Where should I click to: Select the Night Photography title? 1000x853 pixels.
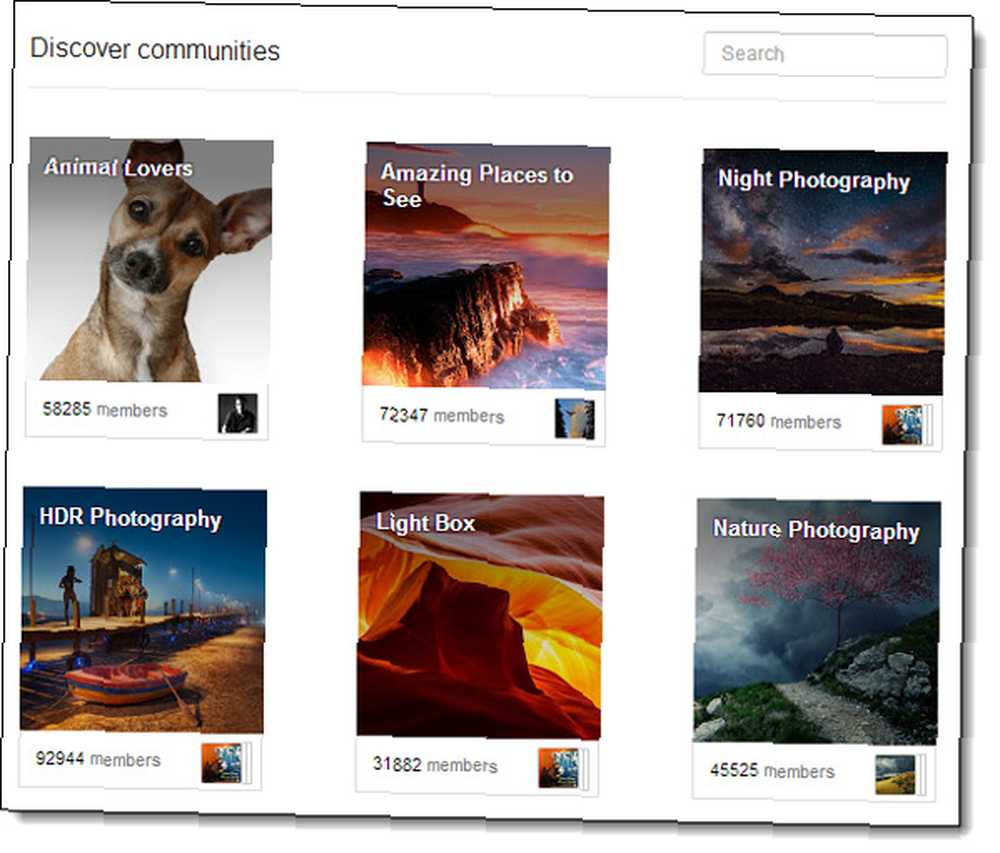click(x=814, y=180)
